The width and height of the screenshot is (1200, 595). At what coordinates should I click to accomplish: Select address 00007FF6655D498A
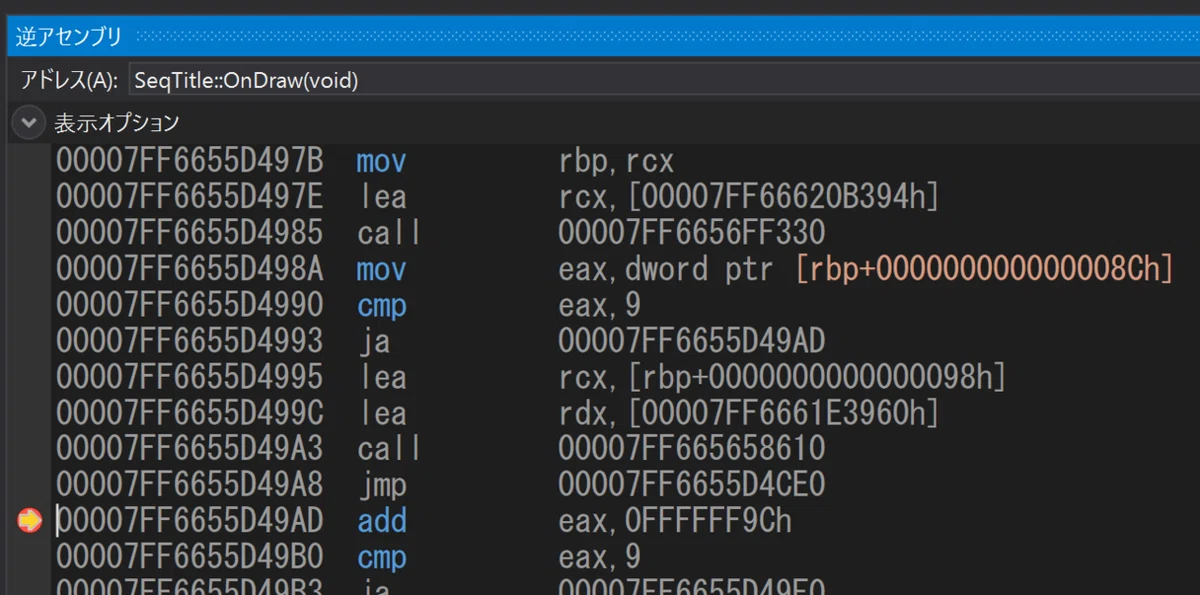[x=189, y=269]
